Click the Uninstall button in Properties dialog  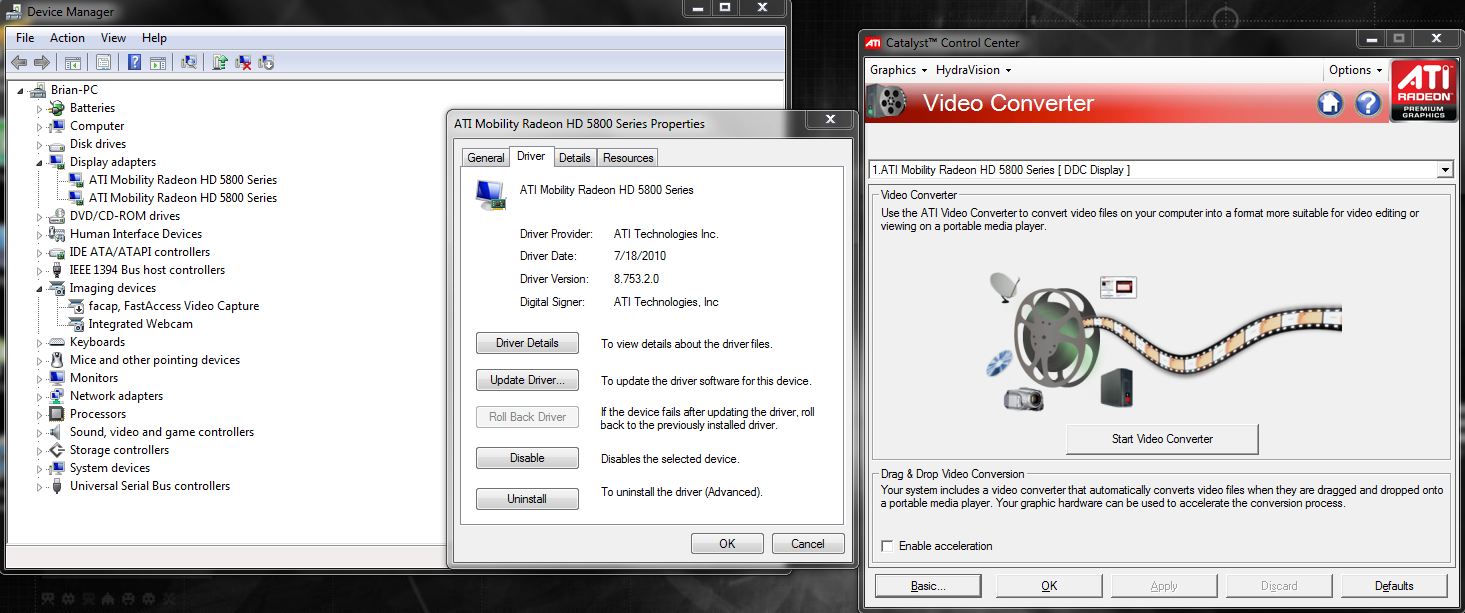coord(527,498)
